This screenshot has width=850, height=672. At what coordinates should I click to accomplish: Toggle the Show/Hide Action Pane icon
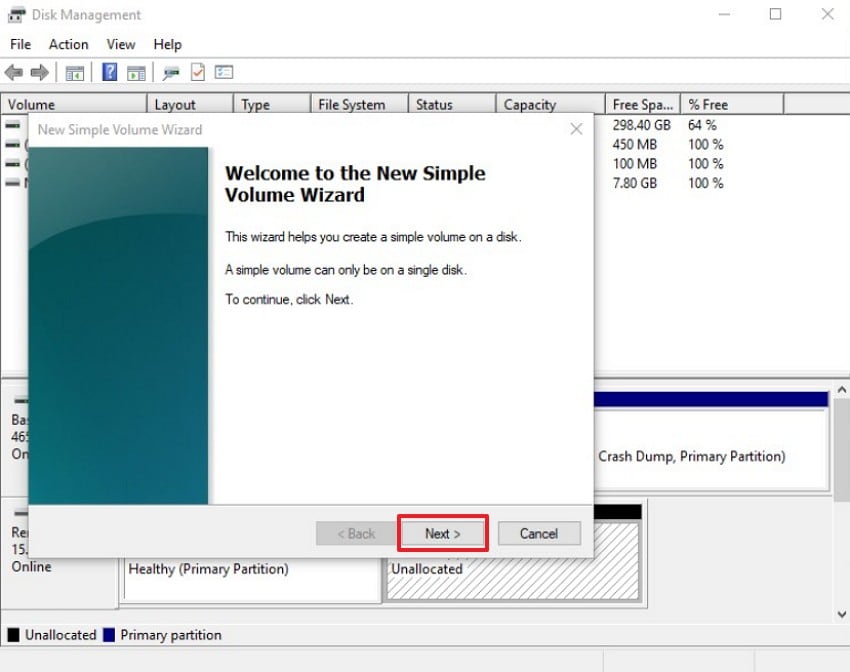click(x=136, y=73)
